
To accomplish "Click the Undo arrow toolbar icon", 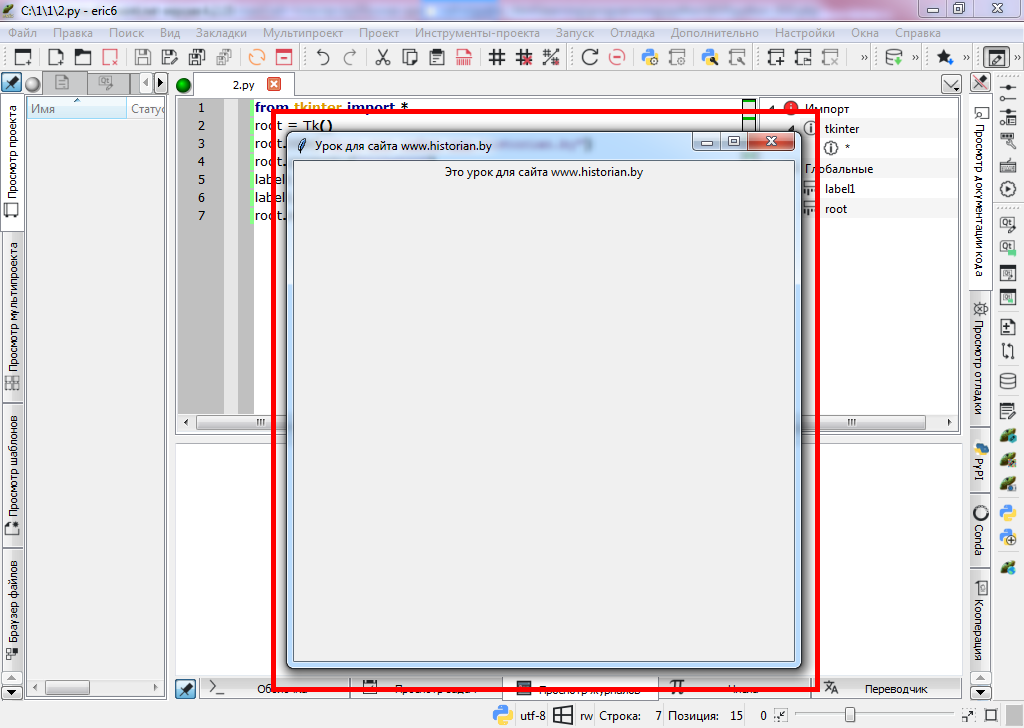I will pyautogui.click(x=323, y=57).
